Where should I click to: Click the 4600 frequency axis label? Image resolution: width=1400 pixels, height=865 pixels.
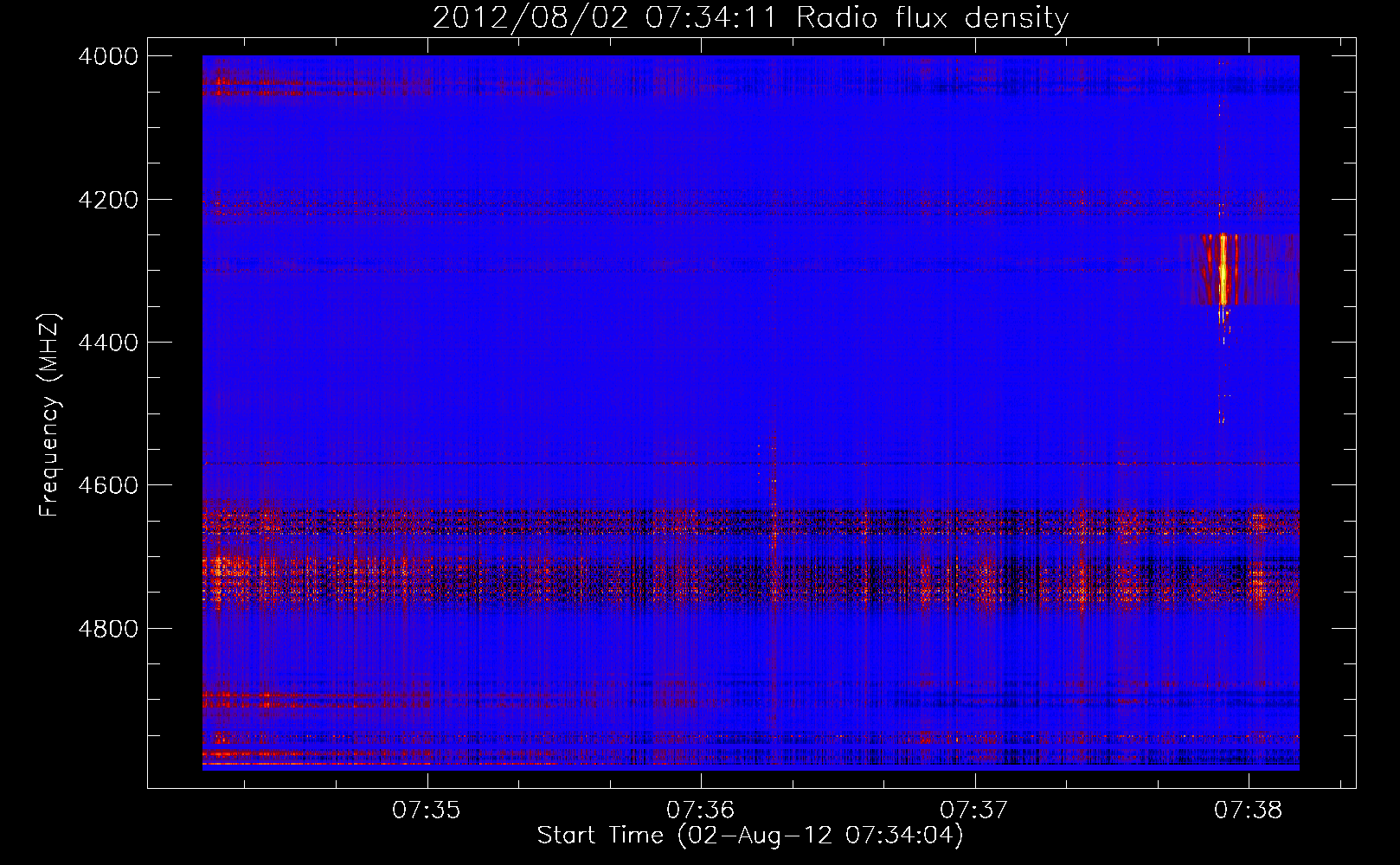pyautogui.click(x=108, y=485)
